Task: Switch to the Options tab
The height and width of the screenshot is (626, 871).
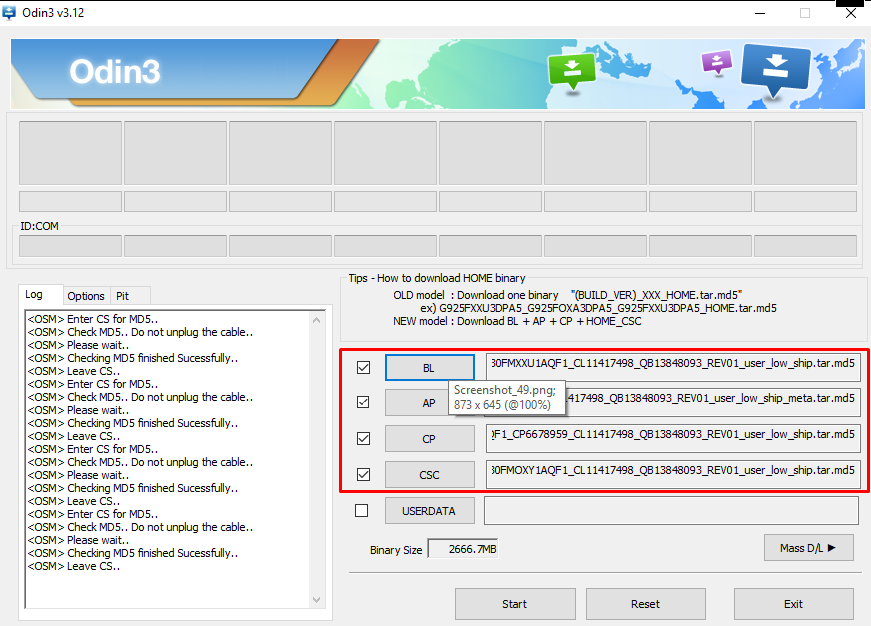Action: (x=86, y=296)
